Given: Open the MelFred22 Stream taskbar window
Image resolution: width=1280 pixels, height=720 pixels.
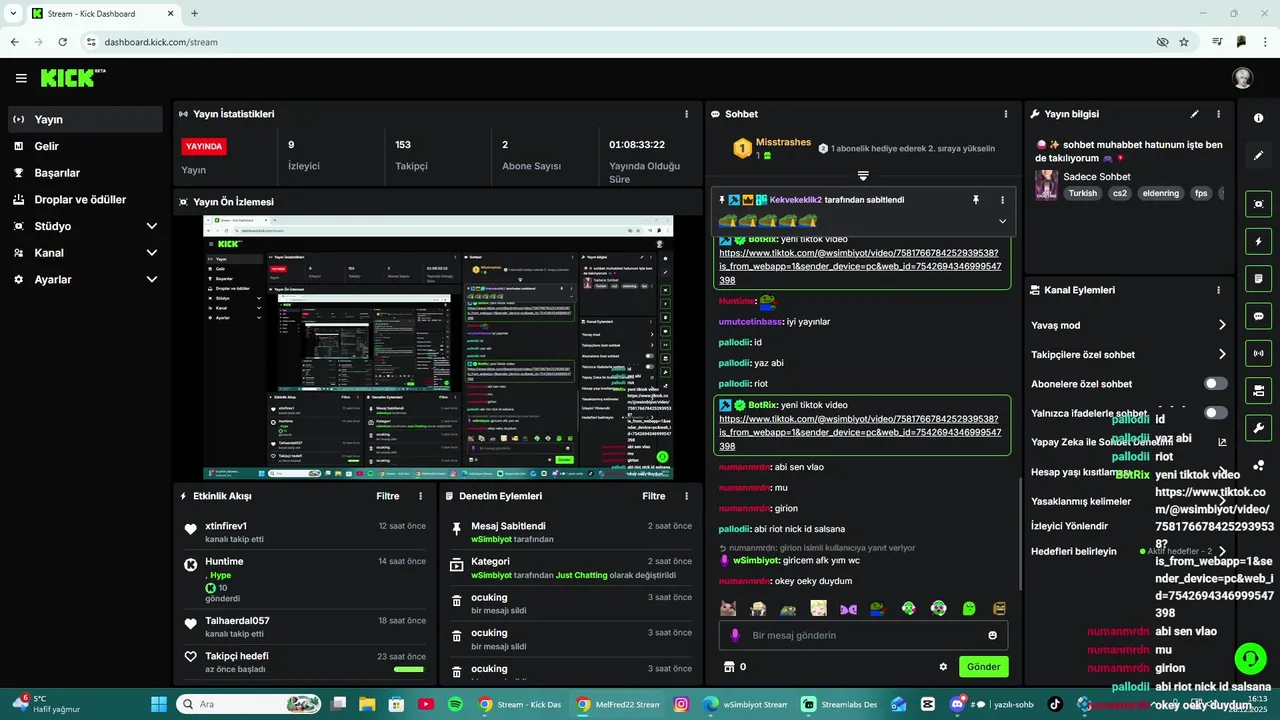Looking at the screenshot, I should (x=619, y=704).
